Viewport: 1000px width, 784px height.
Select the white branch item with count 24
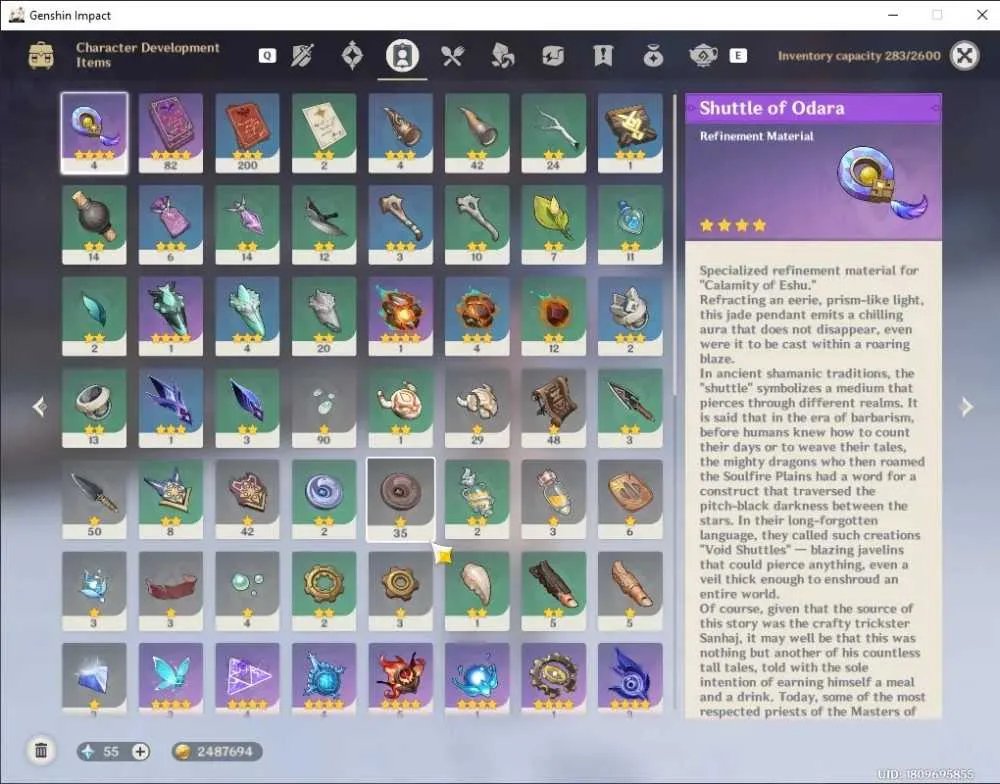point(554,133)
